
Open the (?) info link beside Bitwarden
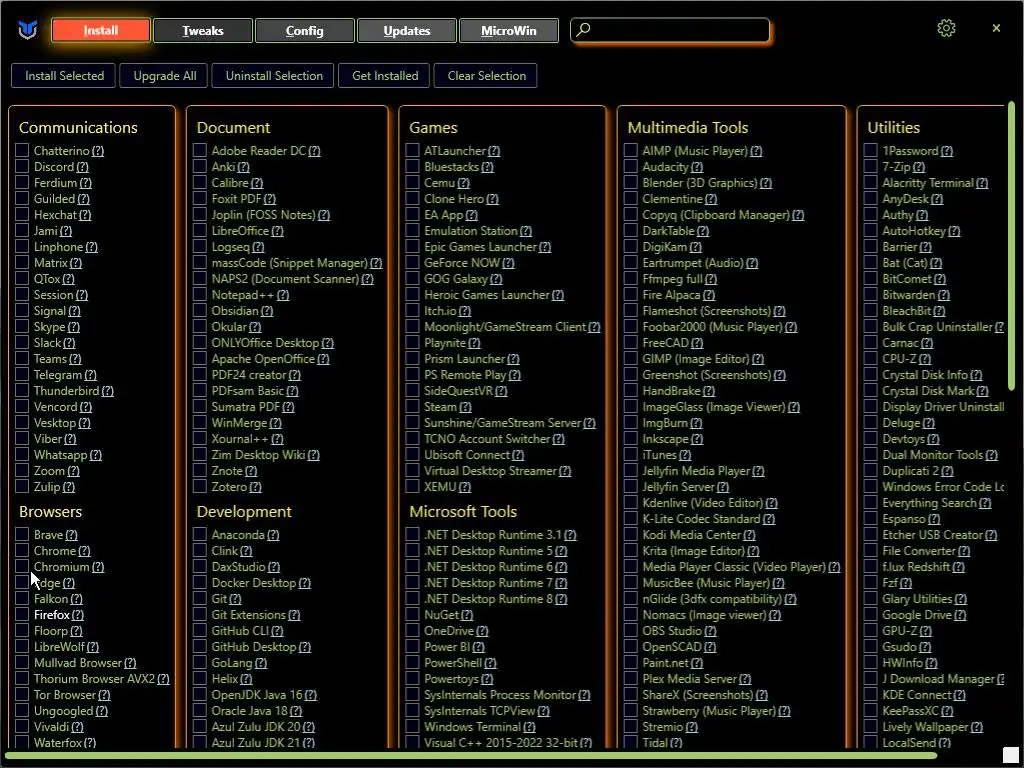(x=944, y=295)
